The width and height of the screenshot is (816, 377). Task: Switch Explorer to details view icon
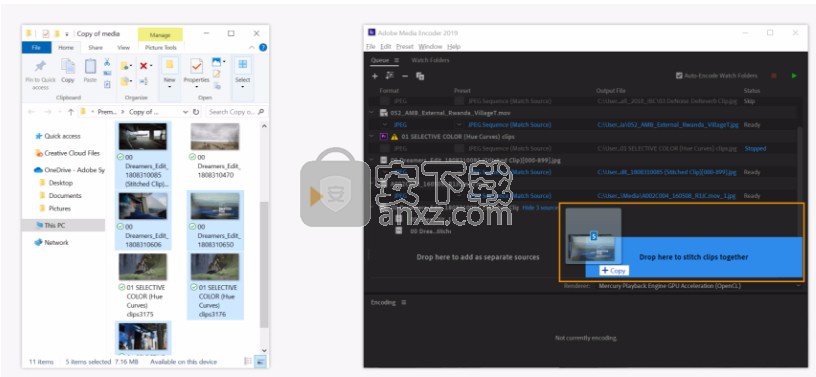click(248, 361)
